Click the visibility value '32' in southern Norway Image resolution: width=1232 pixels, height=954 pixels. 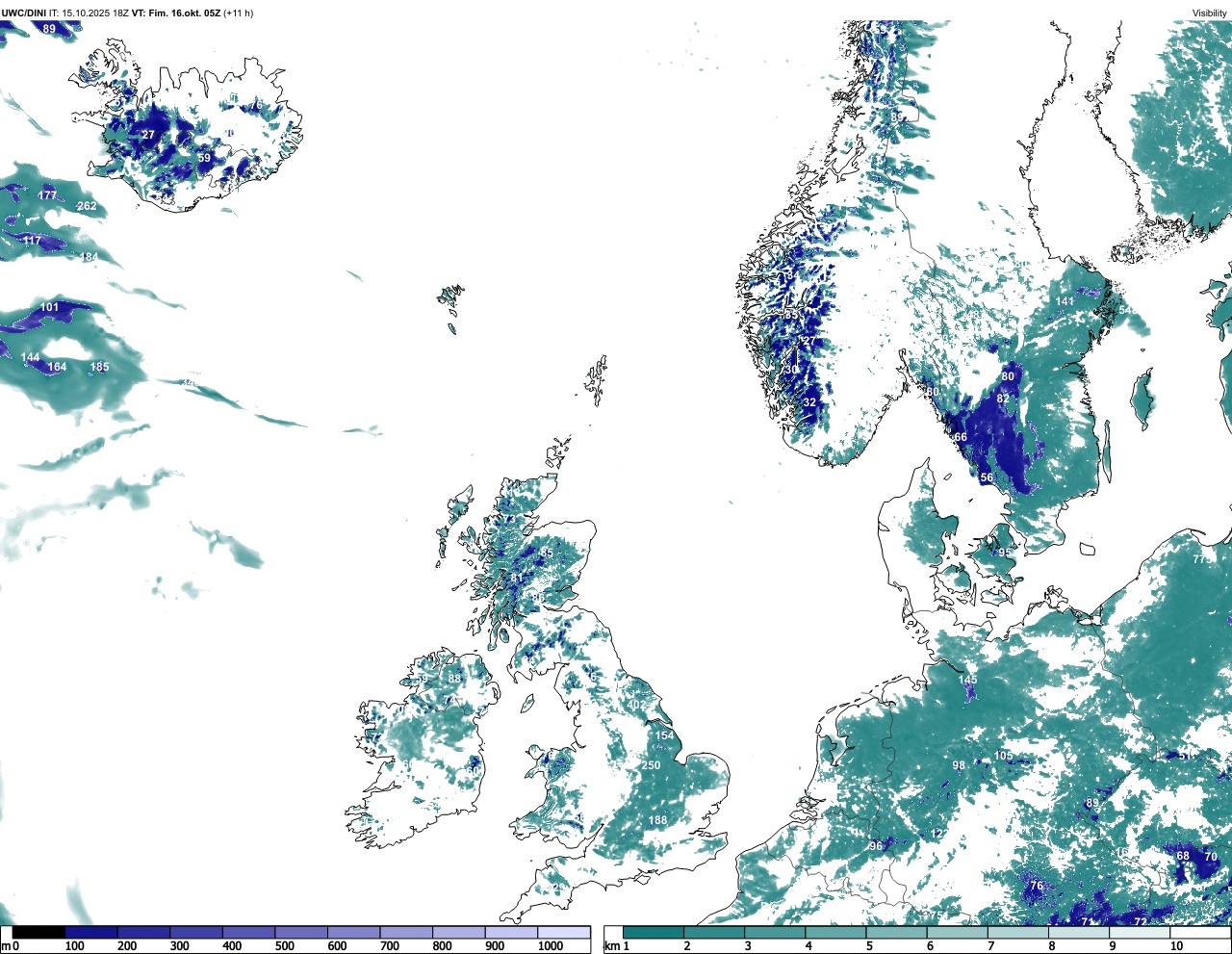tap(809, 402)
